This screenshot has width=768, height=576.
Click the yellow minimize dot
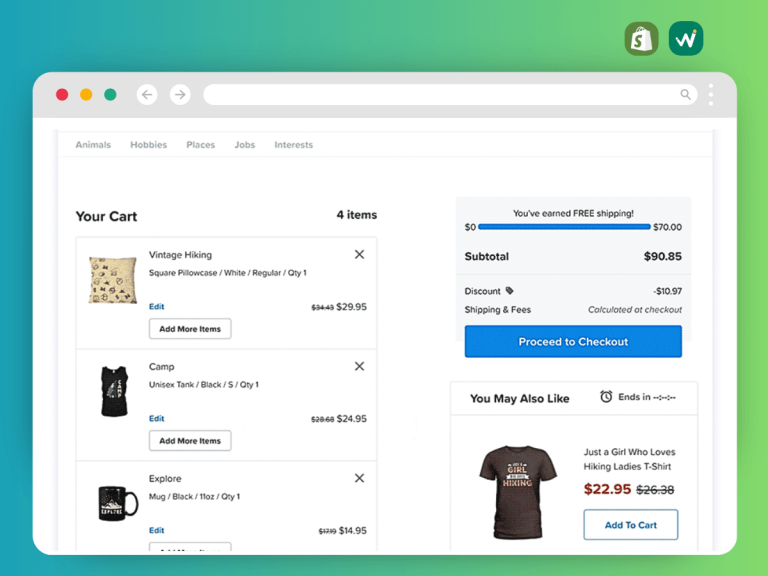tap(86, 95)
